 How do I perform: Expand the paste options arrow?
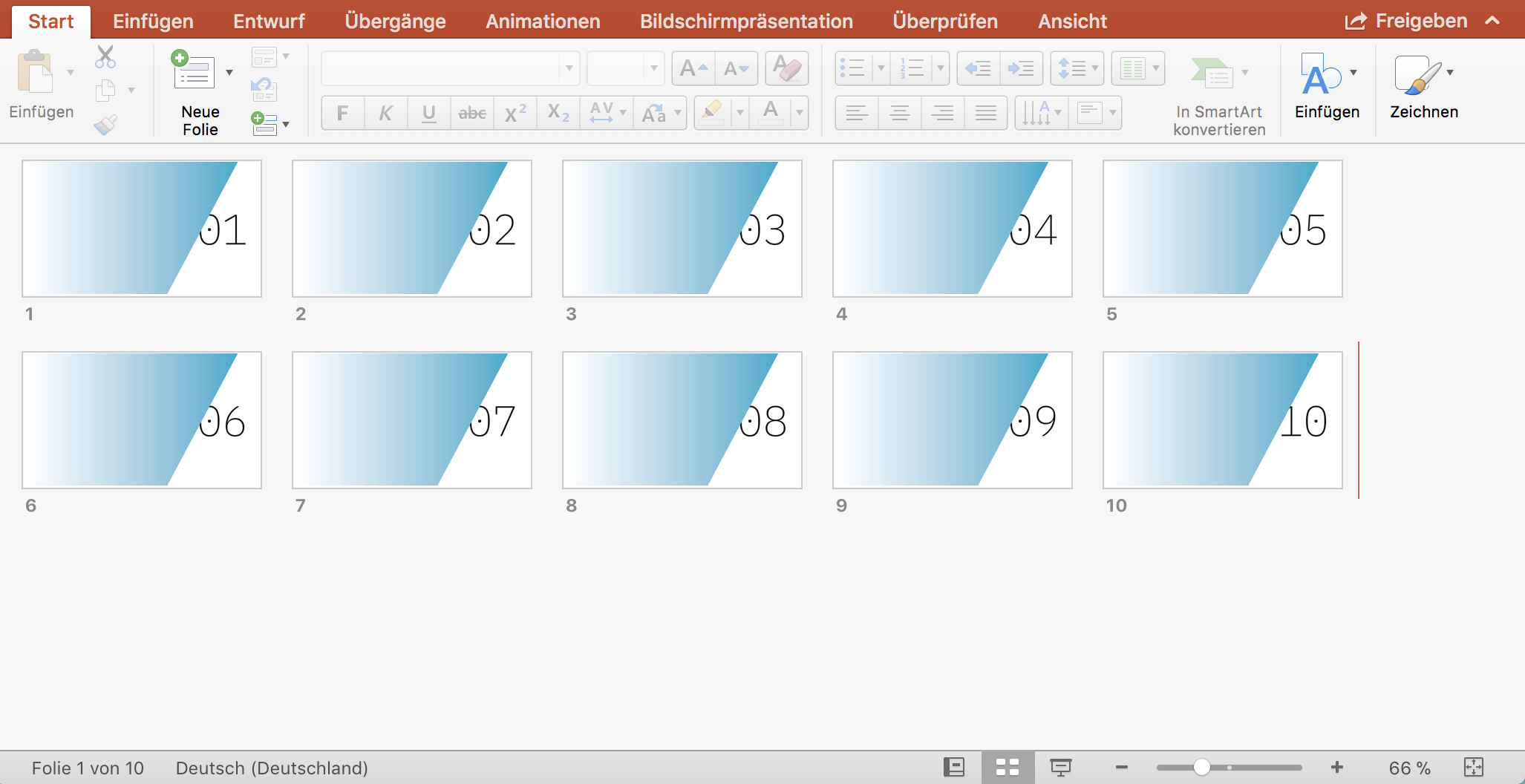click(x=71, y=73)
